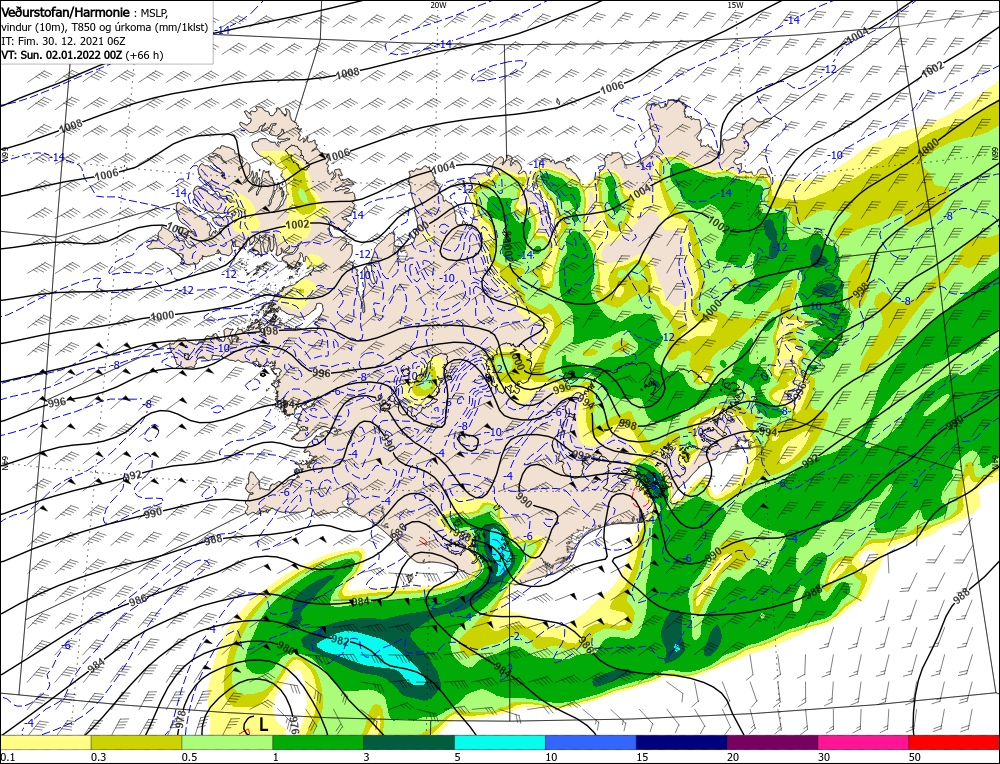Viewport: 1000px width, 764px height.
Task: Select the red 50+ mm legend swatch
Action: [954, 742]
